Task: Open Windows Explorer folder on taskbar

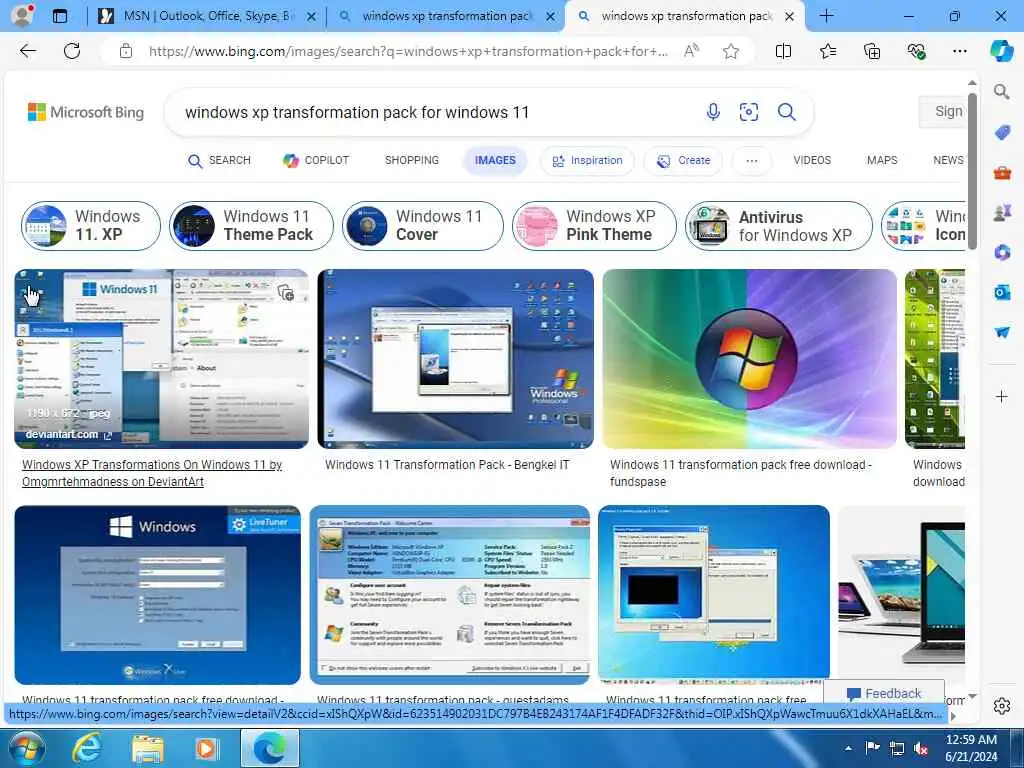Action: [148, 748]
